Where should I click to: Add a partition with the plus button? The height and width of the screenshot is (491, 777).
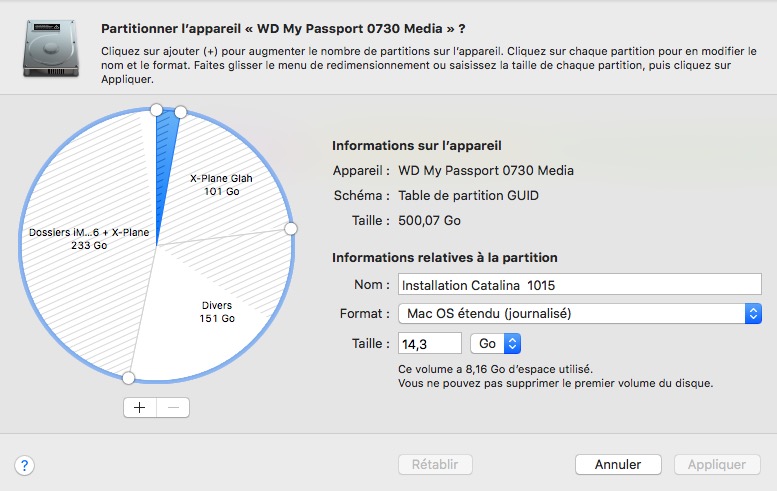139,407
